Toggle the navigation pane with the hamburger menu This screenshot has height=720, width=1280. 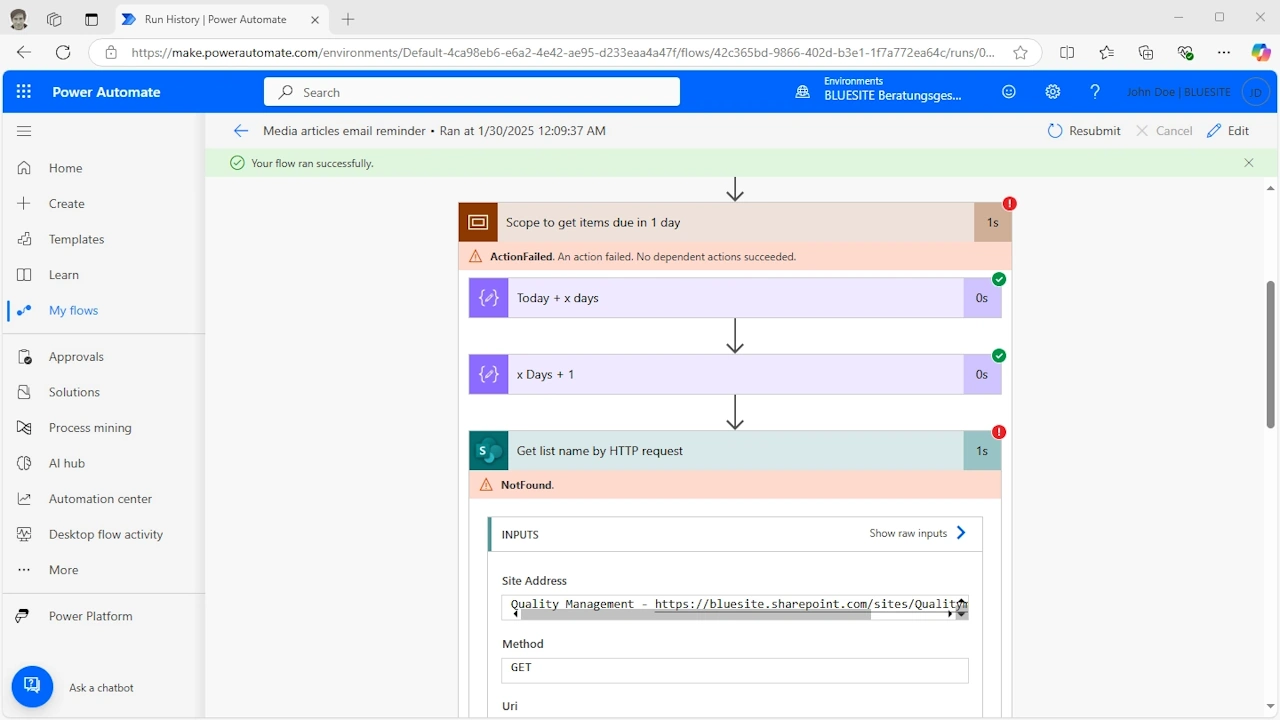(24, 131)
